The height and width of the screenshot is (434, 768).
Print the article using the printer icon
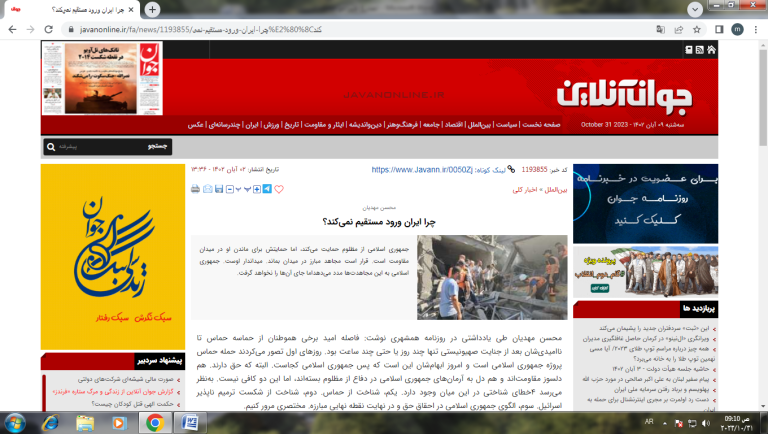[x=197, y=189]
